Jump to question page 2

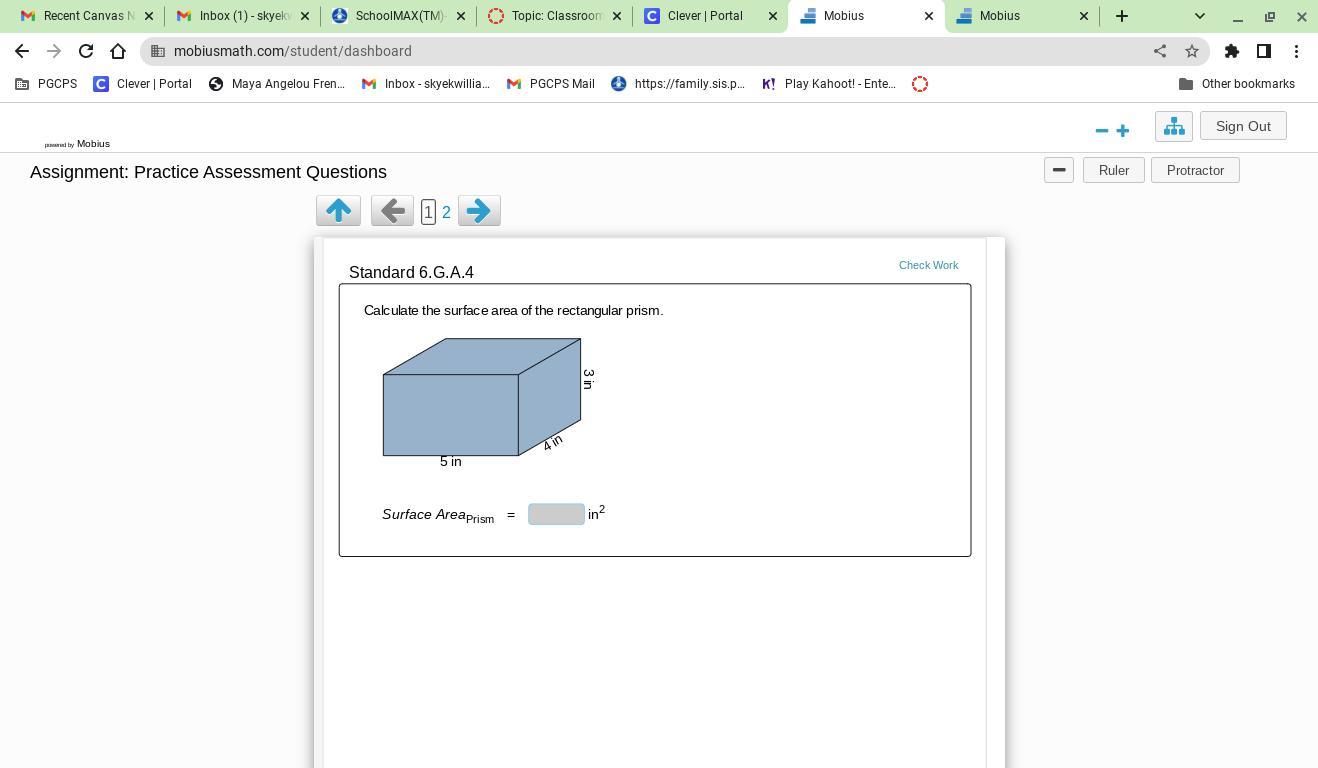446,212
